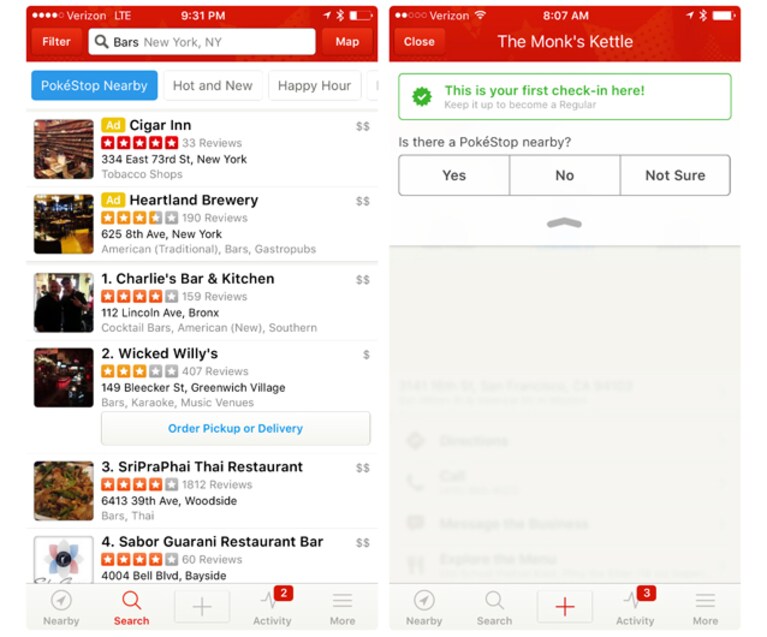Screen dimensions: 767x637
Task: Tap the red plus check-in icon
Action: pos(564,607)
